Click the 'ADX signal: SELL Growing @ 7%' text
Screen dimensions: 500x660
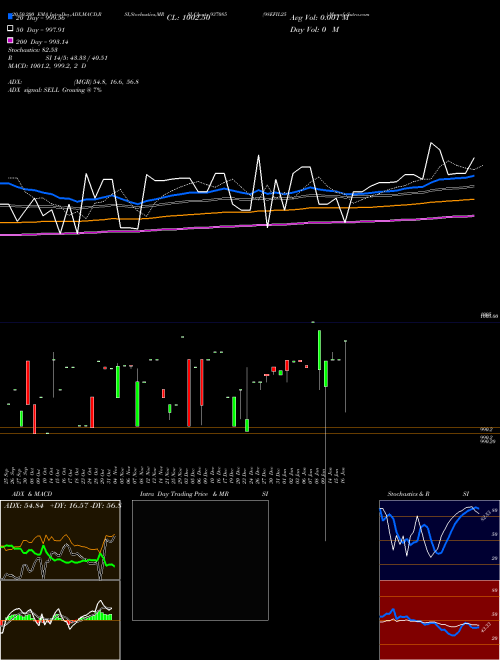click(x=55, y=90)
